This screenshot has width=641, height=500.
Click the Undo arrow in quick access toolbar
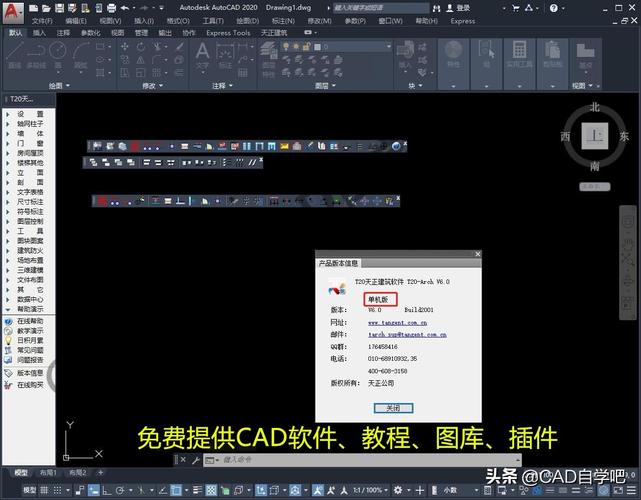point(125,8)
